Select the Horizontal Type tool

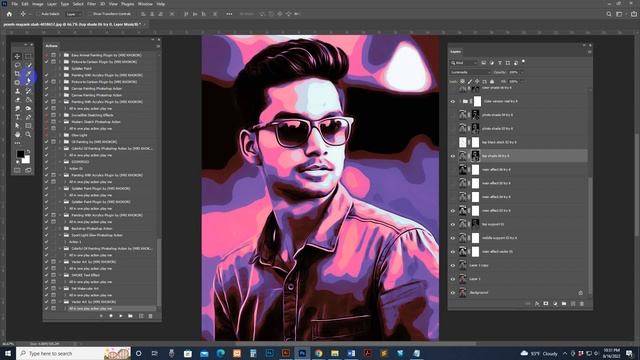point(17,117)
